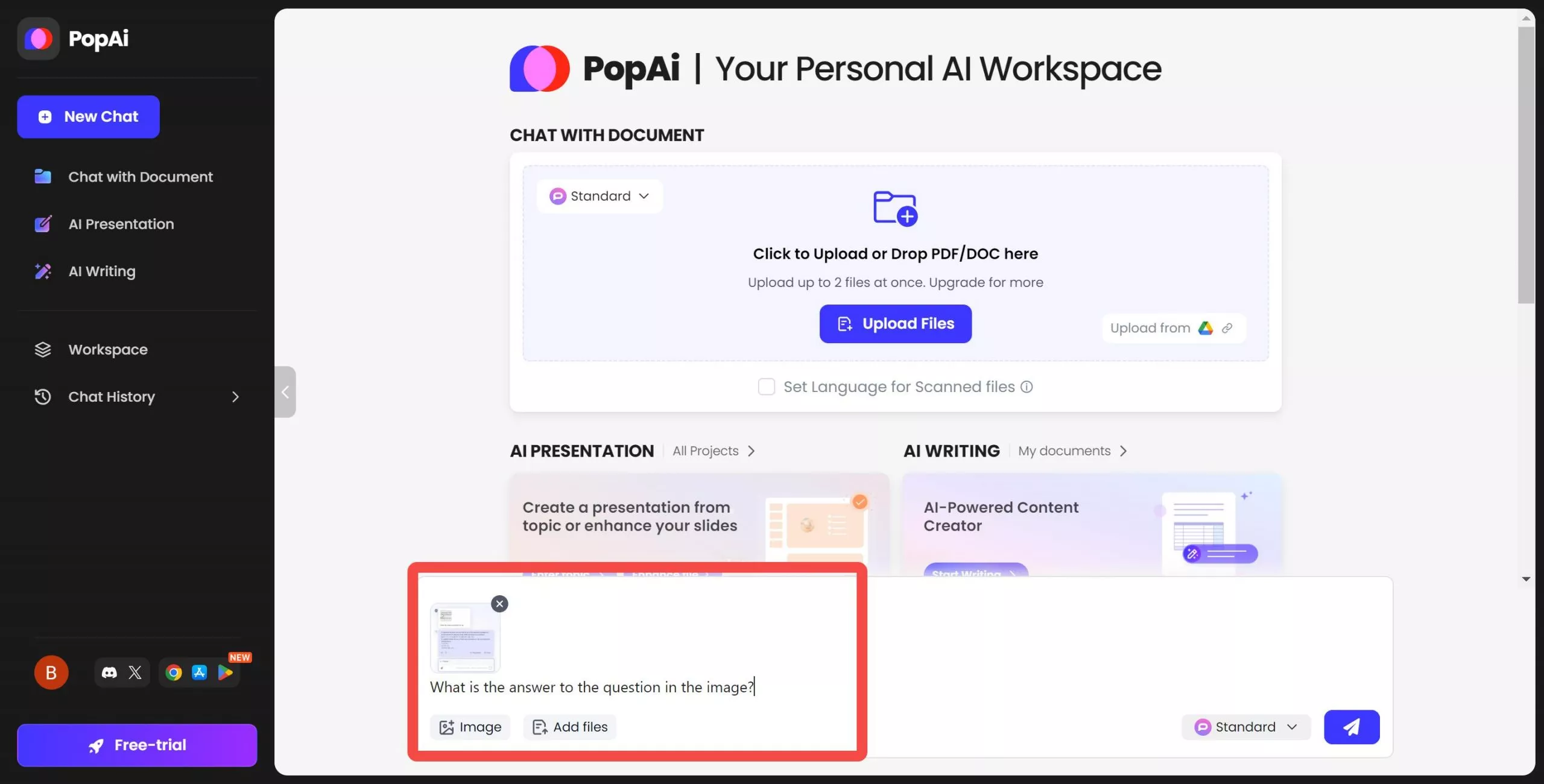
Task: Click Upload from link icon
Action: tap(1228, 327)
